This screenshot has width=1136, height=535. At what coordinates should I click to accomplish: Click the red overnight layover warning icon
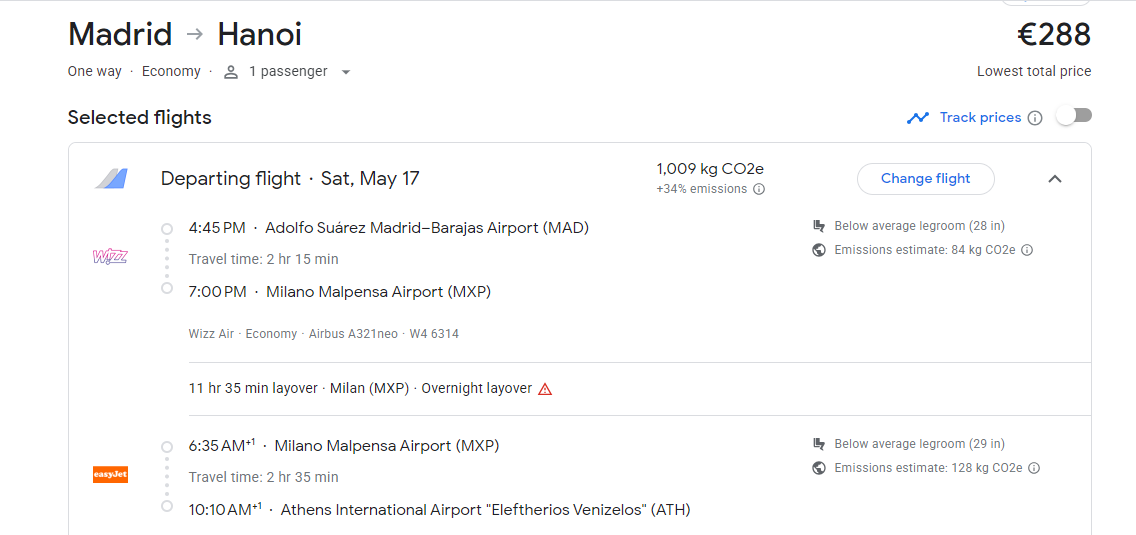click(545, 389)
